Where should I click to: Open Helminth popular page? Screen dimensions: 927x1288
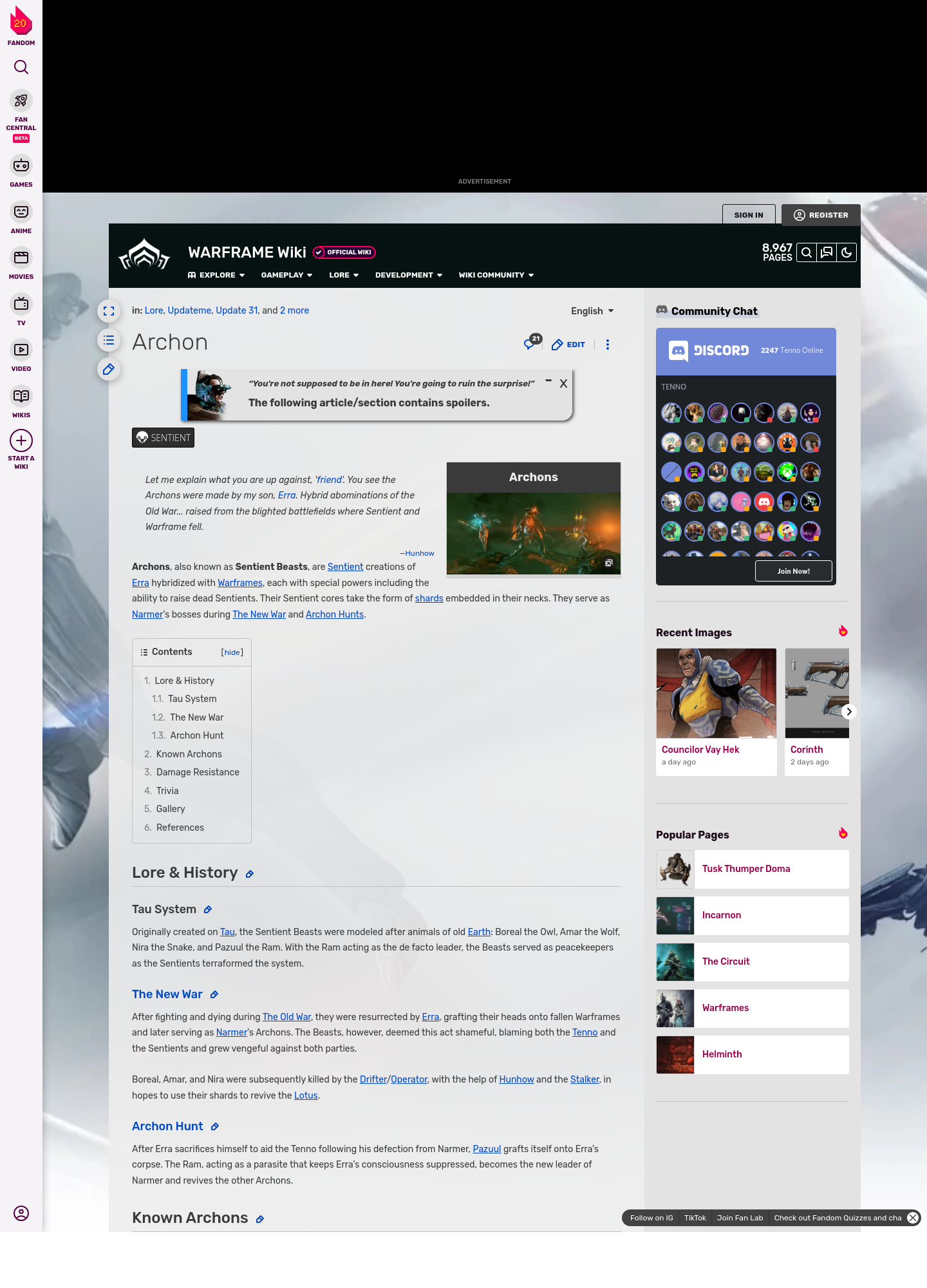coord(753,1055)
